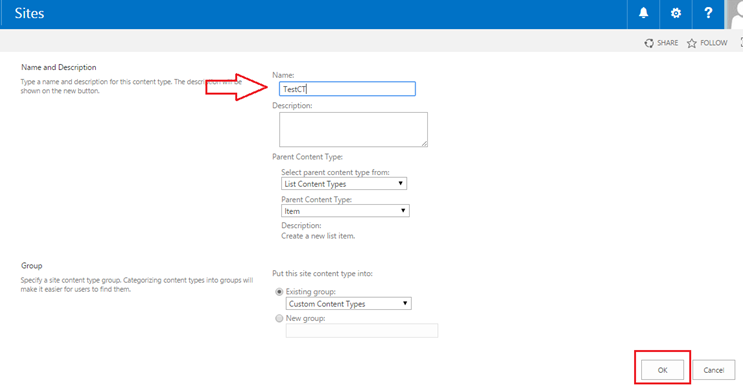Click the Sites header title
Viewport: 743px width, 387px height.
(x=29, y=13)
